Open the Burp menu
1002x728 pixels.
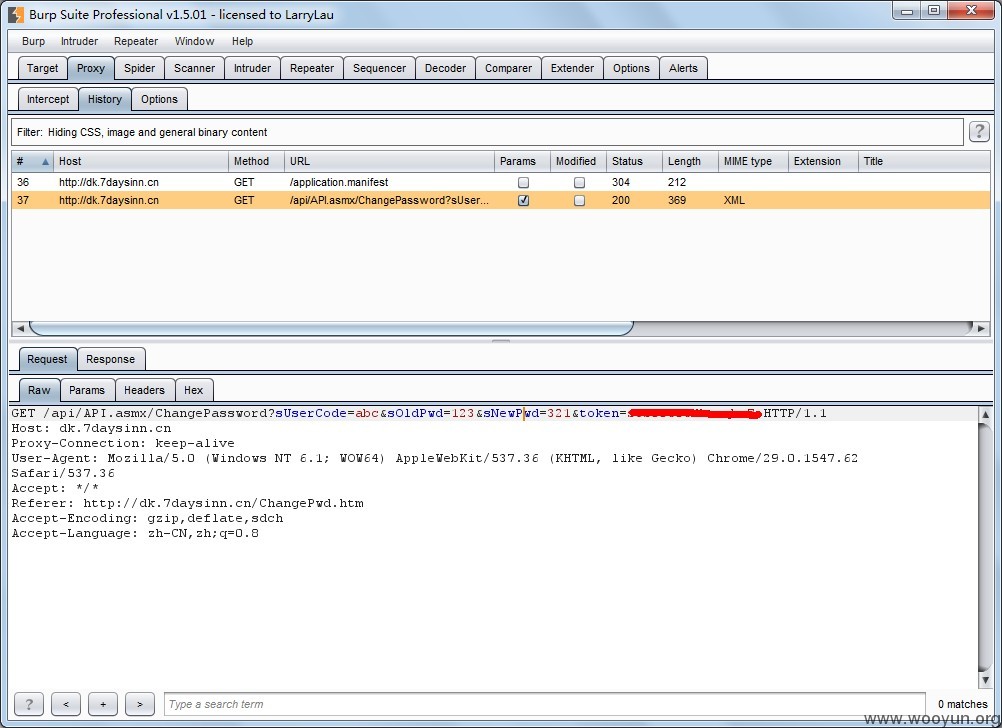click(x=33, y=41)
